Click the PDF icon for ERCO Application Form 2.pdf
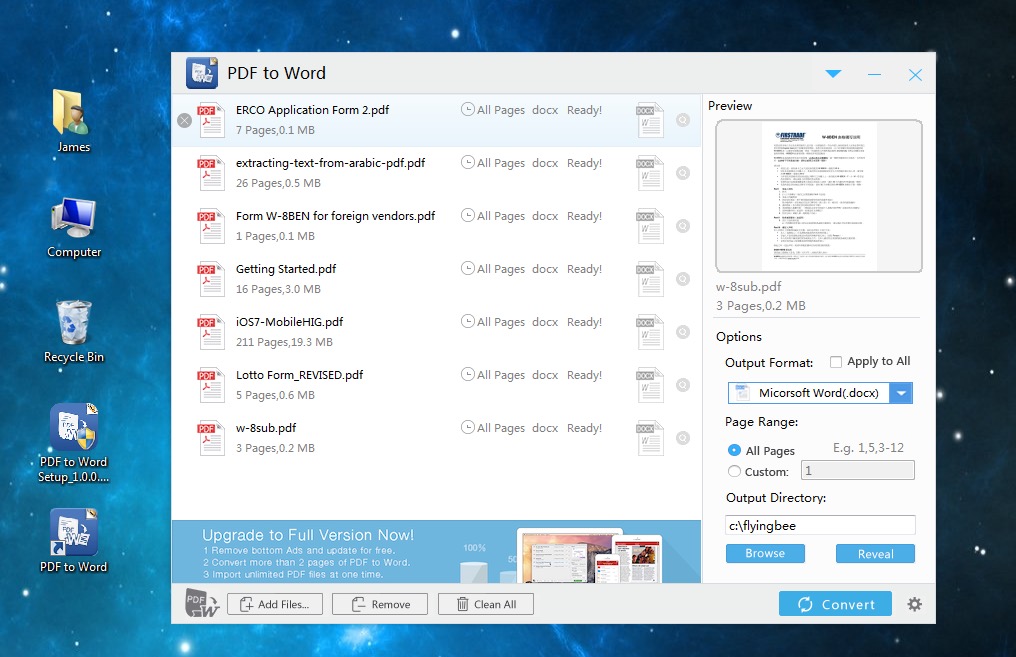The height and width of the screenshot is (657, 1016). pos(211,119)
